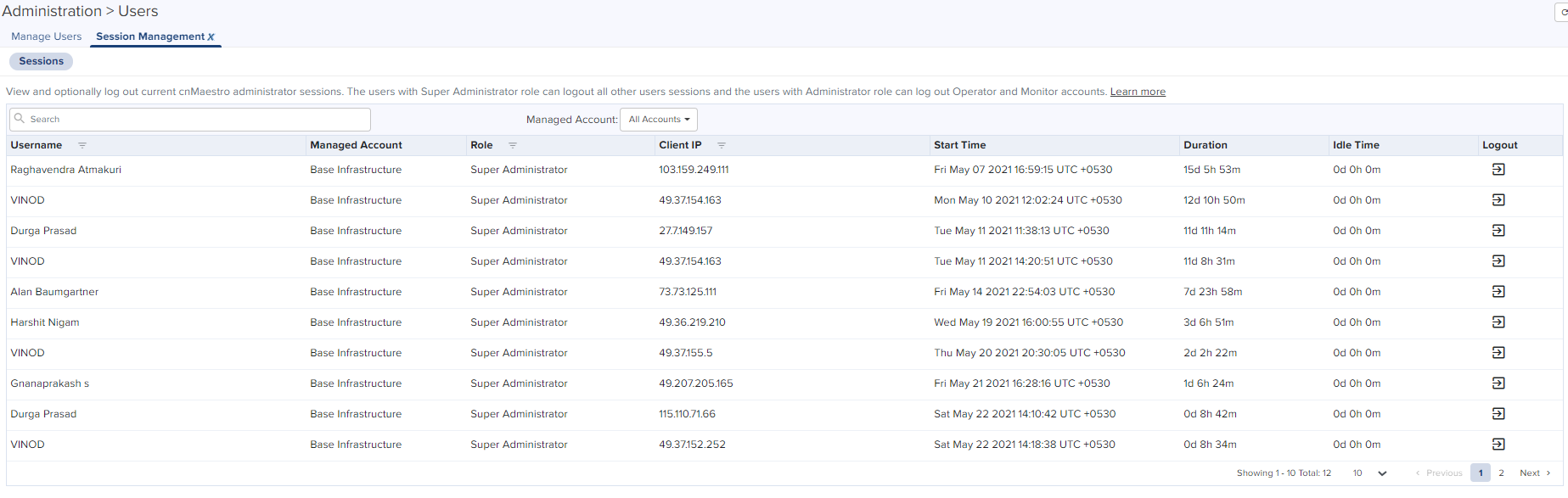The width and height of the screenshot is (1568, 498).
Task: Click the Start Time column header
Action: pyautogui.click(x=959, y=145)
